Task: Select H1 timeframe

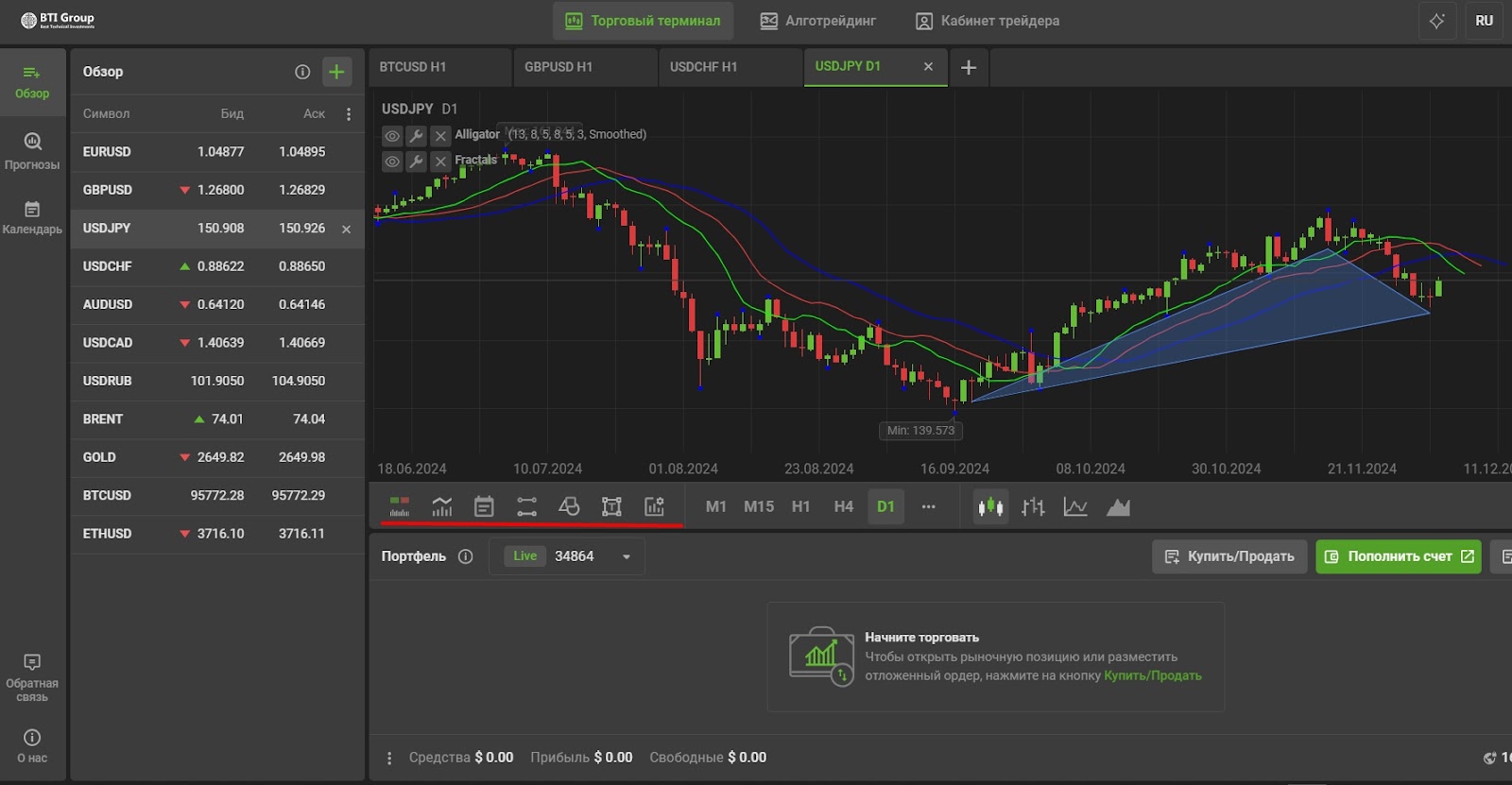Action: tap(801, 507)
